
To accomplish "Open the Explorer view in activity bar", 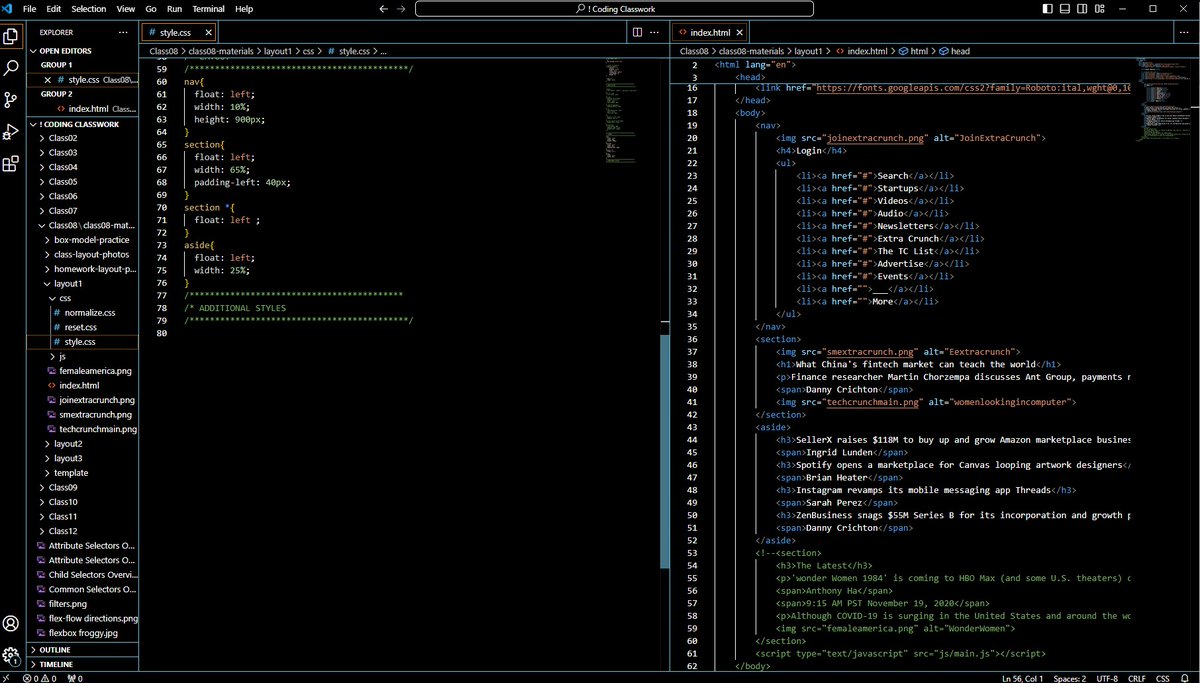I will point(11,37).
